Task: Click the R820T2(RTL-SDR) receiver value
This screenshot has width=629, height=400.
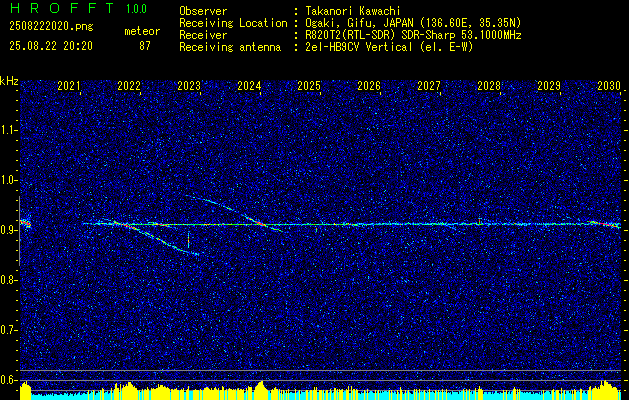Action: 413,35
